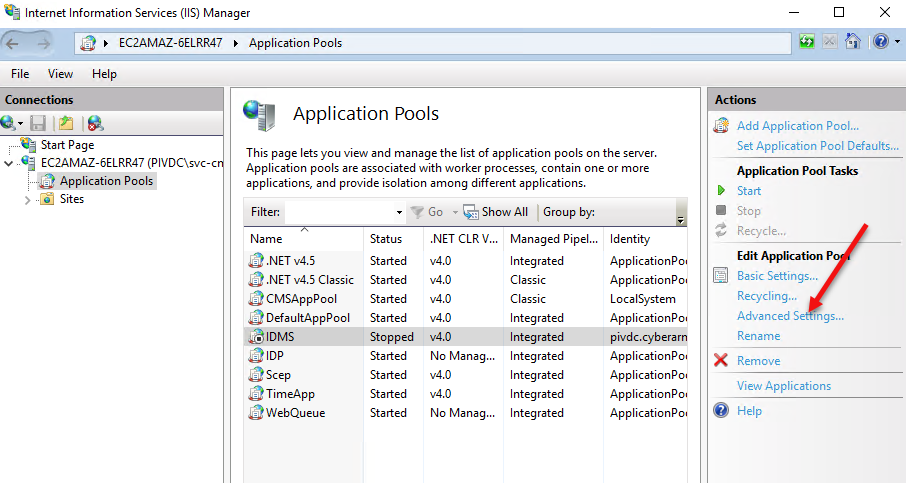Click the green Start play icon
This screenshot has height=483, width=906.
[x=721, y=190]
